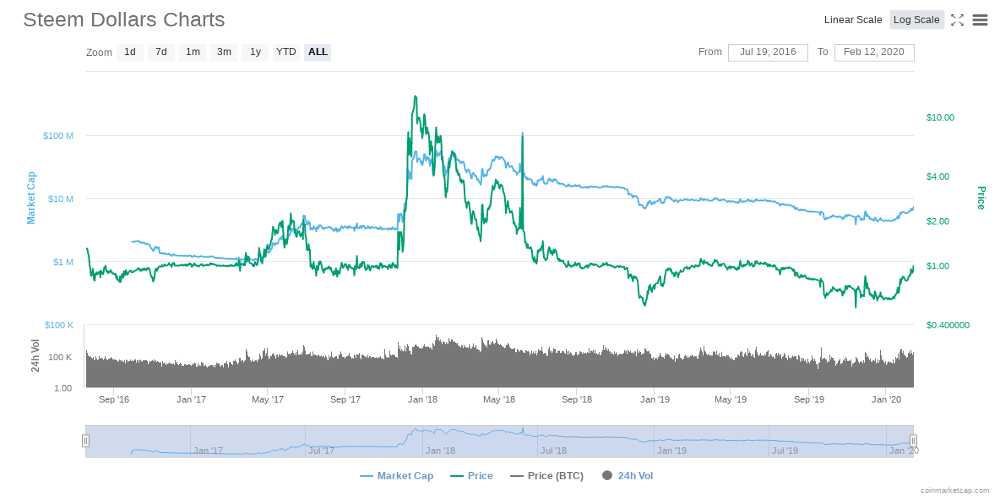Click the Sep '18 x-axis label

click(577, 400)
